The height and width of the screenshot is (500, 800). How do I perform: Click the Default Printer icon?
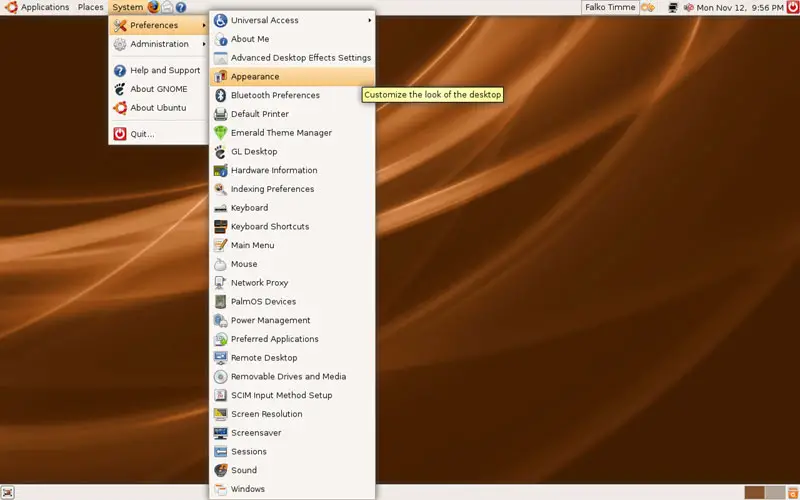(x=220, y=114)
